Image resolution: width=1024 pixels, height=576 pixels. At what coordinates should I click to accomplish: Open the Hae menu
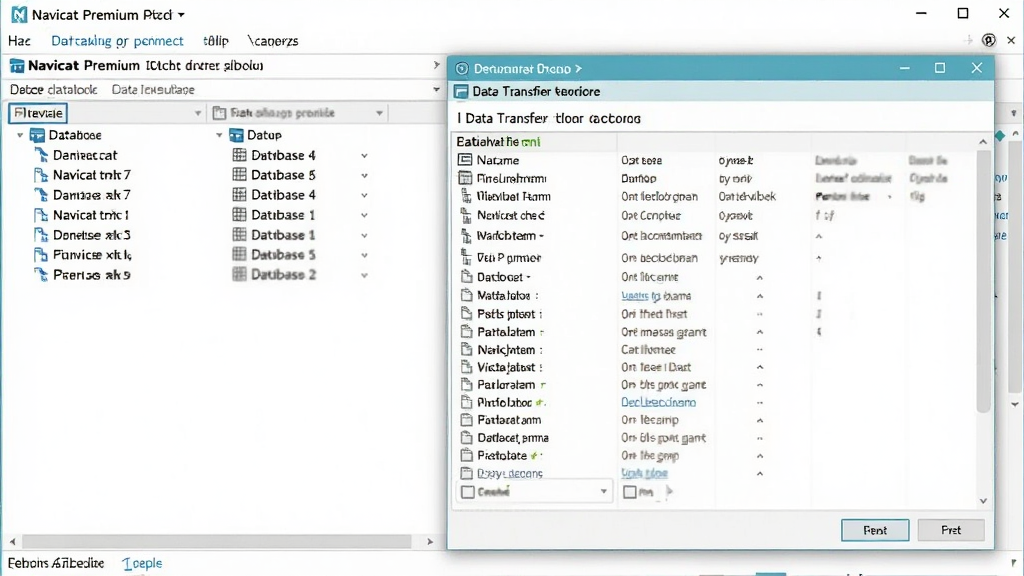[x=19, y=40]
